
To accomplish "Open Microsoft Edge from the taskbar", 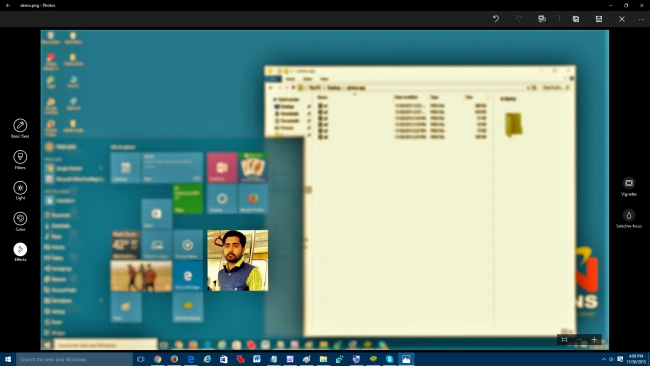I will pos(191,359).
